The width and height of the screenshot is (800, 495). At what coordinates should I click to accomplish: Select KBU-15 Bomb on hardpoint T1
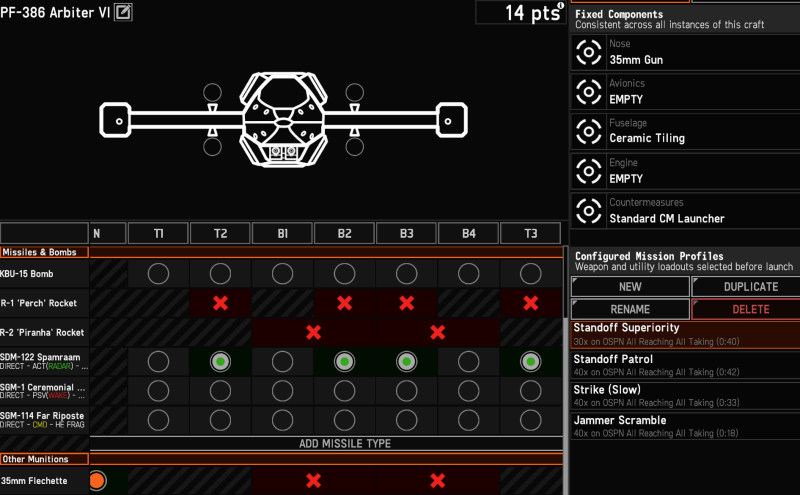tap(158, 274)
